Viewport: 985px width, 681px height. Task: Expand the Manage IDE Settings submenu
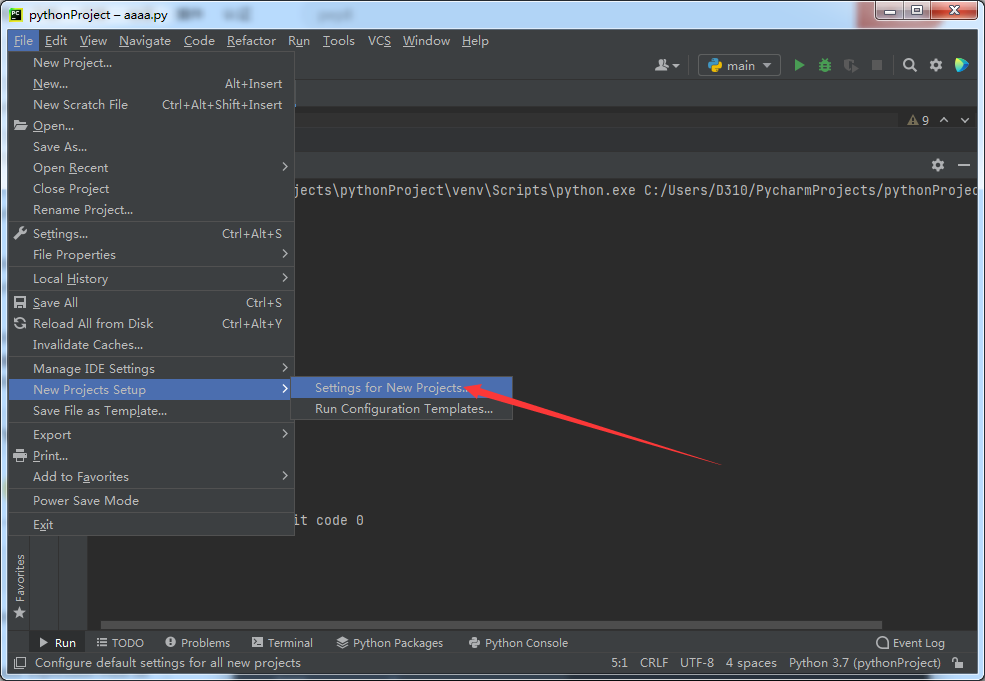(151, 369)
